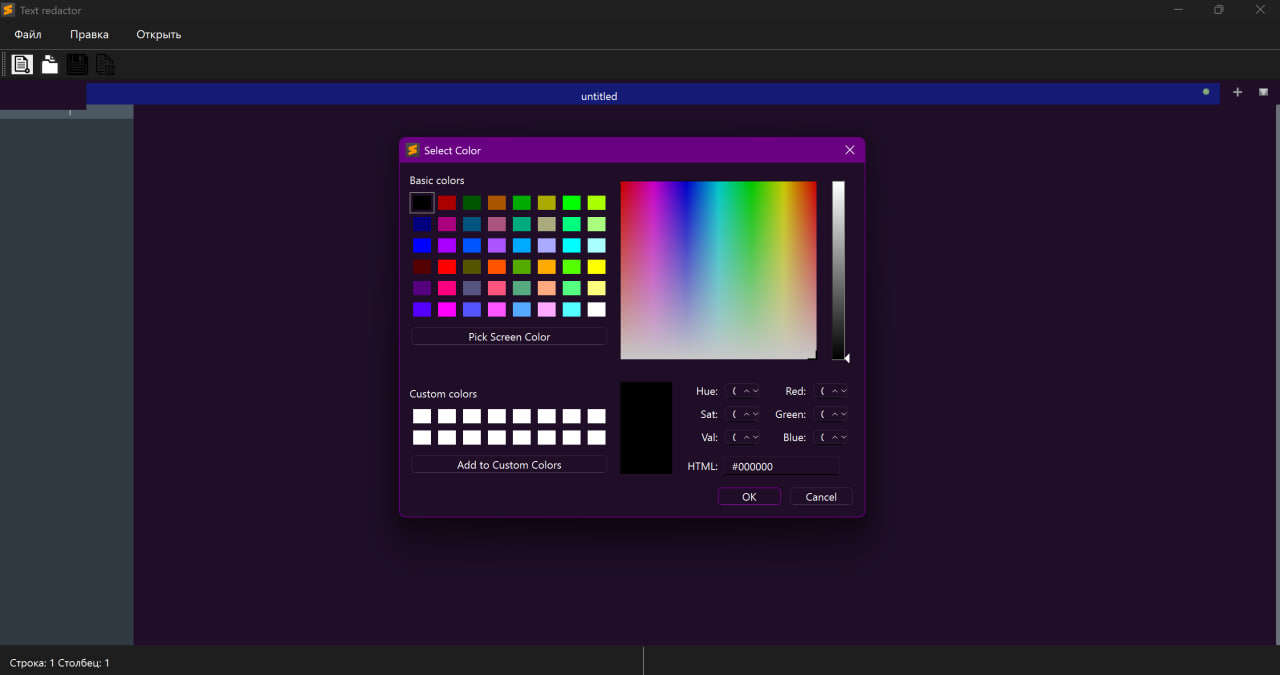
Task: Decrease the Hue value with its down arrow
Action: pos(756,391)
